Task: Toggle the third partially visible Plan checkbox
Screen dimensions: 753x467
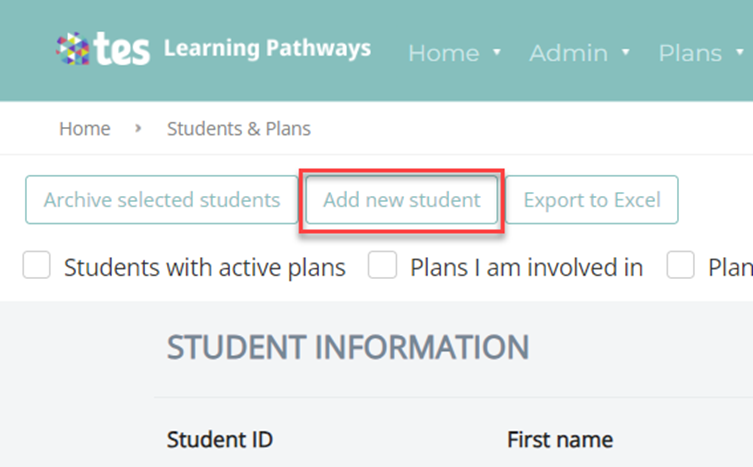Action: [x=680, y=265]
